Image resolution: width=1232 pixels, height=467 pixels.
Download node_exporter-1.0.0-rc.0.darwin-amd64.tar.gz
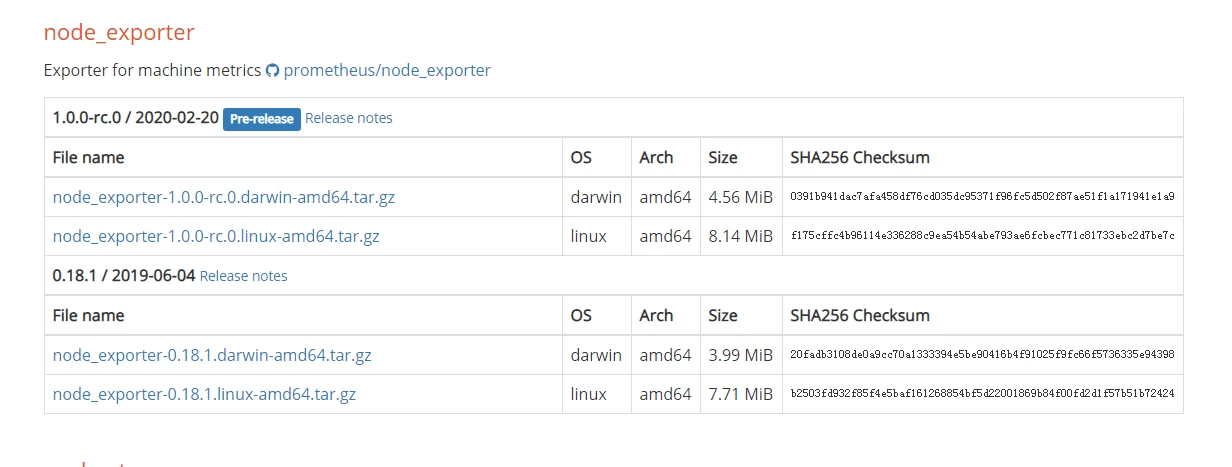click(x=223, y=197)
